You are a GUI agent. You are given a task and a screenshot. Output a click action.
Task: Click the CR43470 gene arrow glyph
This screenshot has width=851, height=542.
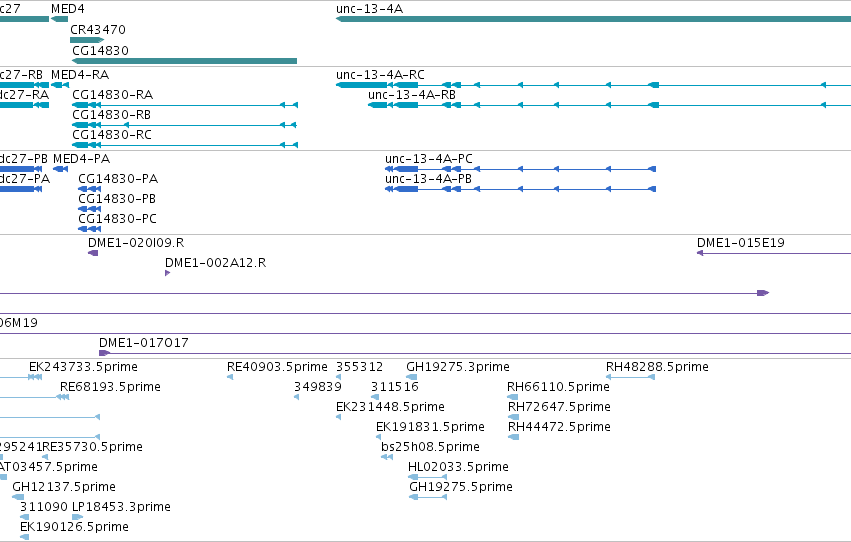(x=87, y=40)
